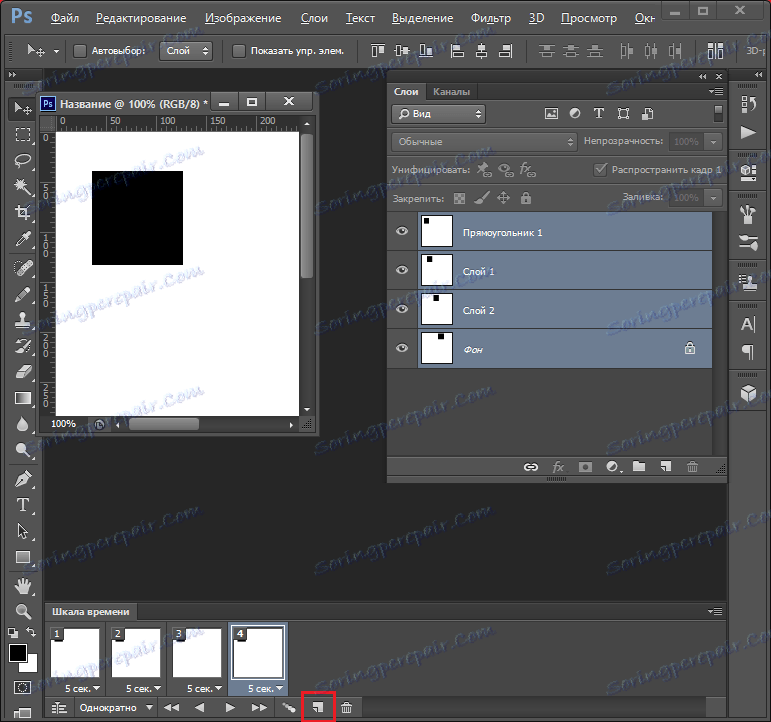Select the Lasso tool
Image resolution: width=771 pixels, height=722 pixels.
22,160
